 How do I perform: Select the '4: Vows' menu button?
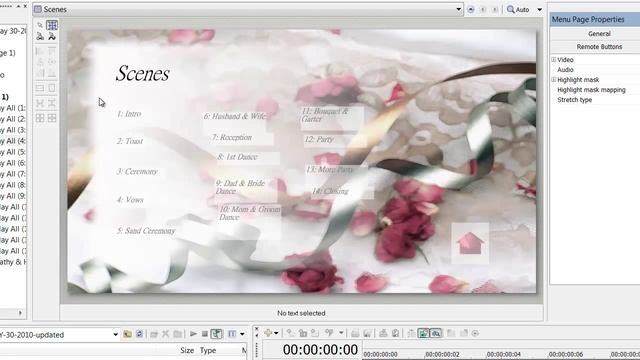click(130, 200)
